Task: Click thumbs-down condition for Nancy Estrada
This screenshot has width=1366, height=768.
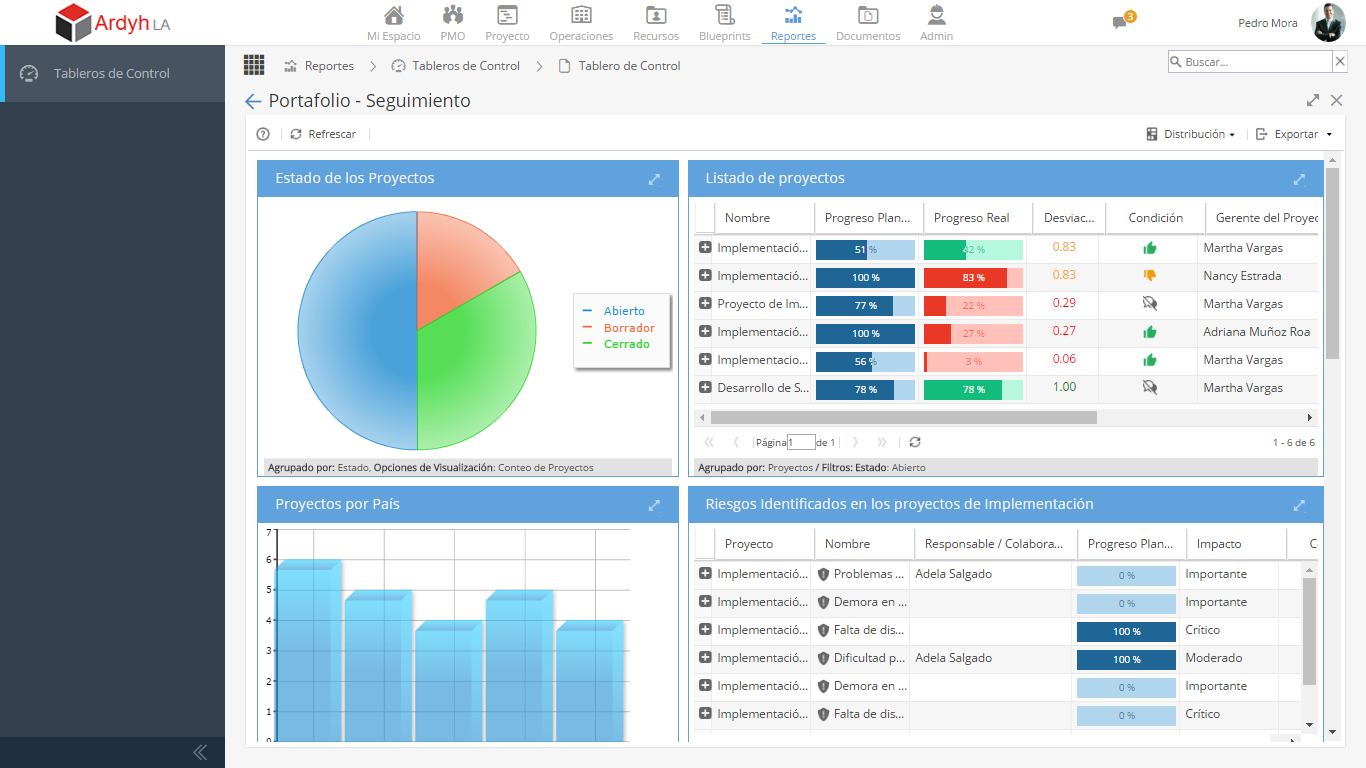Action: (1150, 276)
